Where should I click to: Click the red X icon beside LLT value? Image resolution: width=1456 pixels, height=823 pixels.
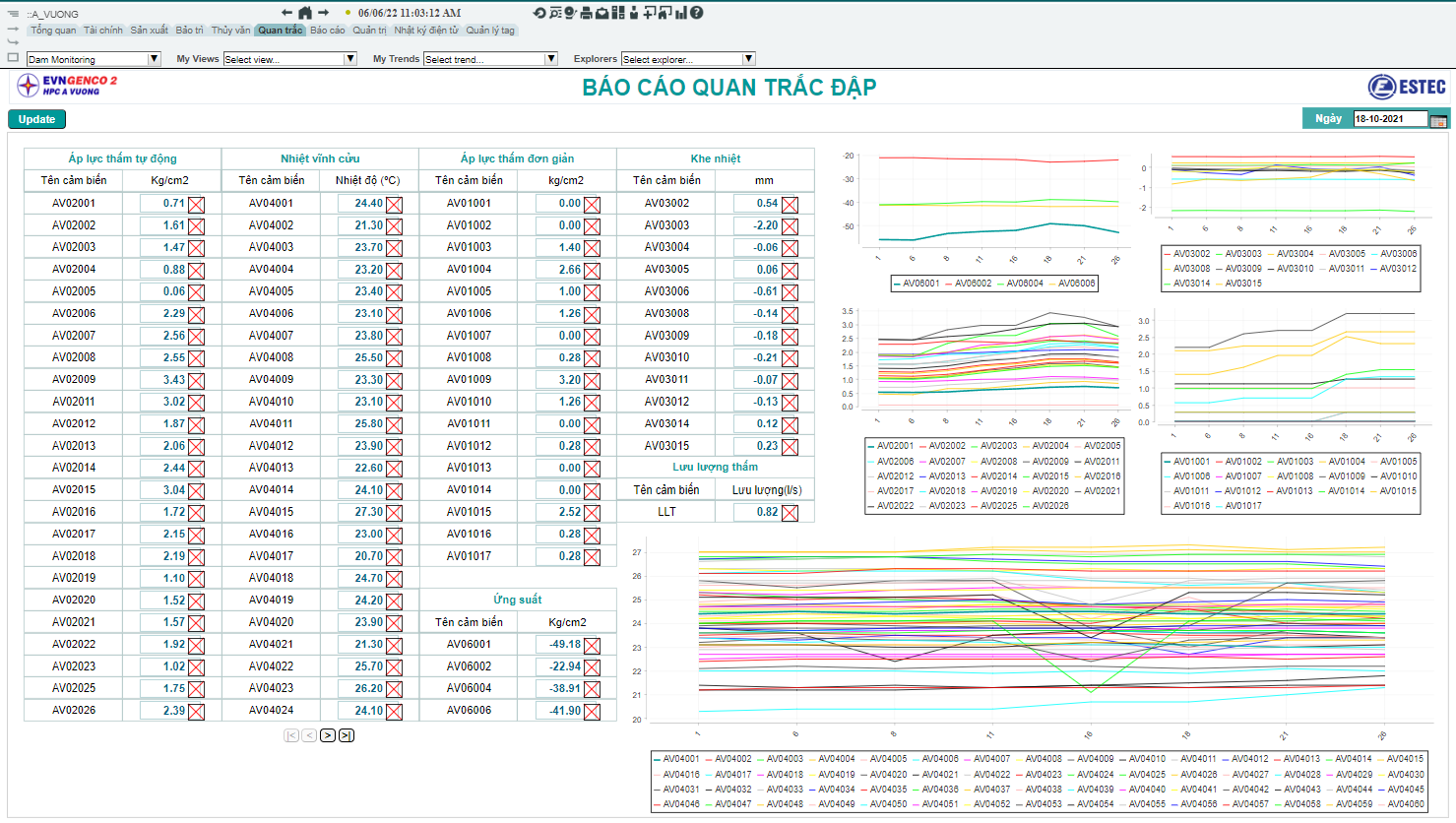(x=790, y=513)
